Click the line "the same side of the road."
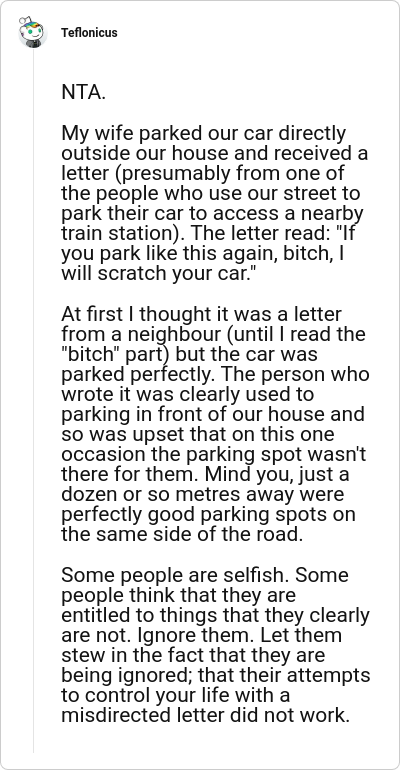Image resolution: width=400 pixels, height=770 pixels. pyautogui.click(x=182, y=535)
